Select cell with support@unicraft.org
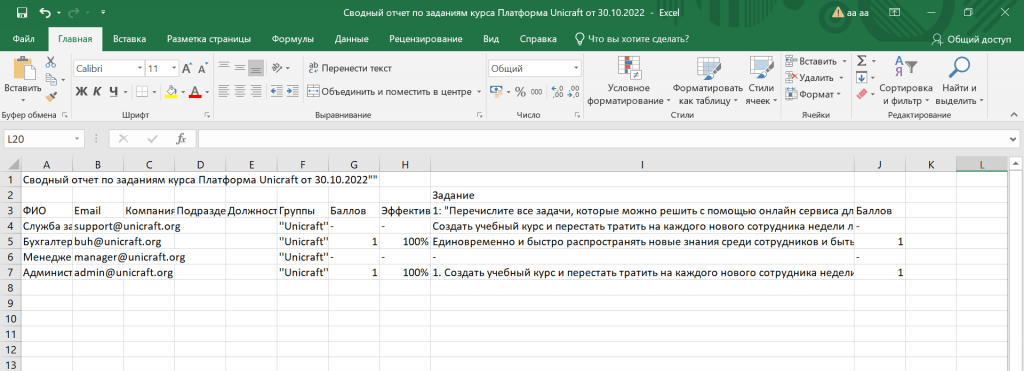This screenshot has height=371, width=1024. tap(98, 226)
